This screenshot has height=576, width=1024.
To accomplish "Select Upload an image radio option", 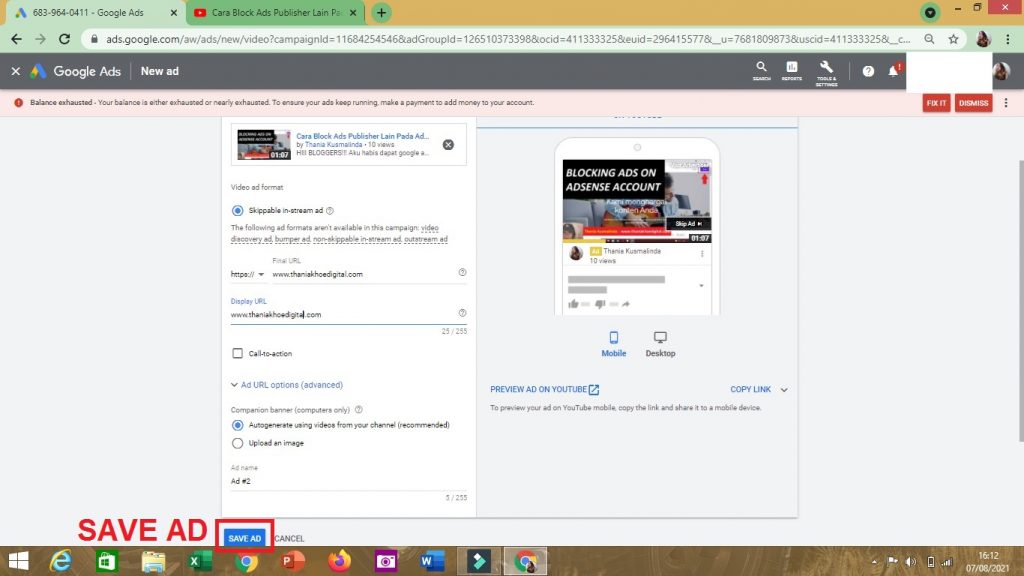I will point(238,443).
